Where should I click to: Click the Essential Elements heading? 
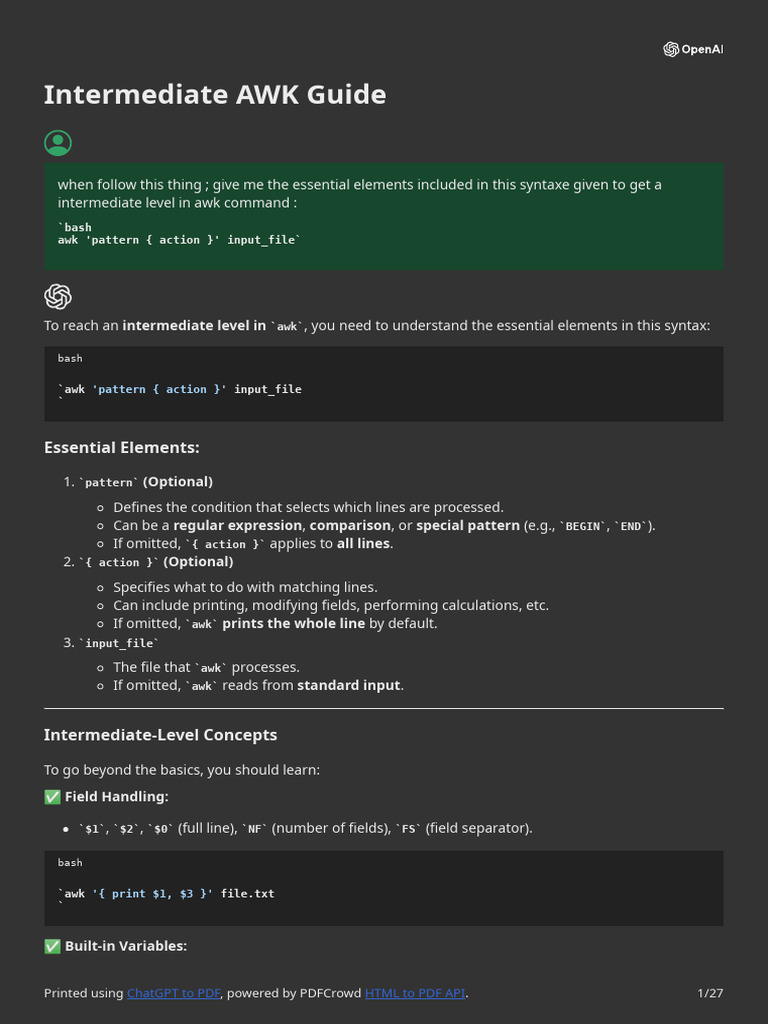[x=122, y=448]
